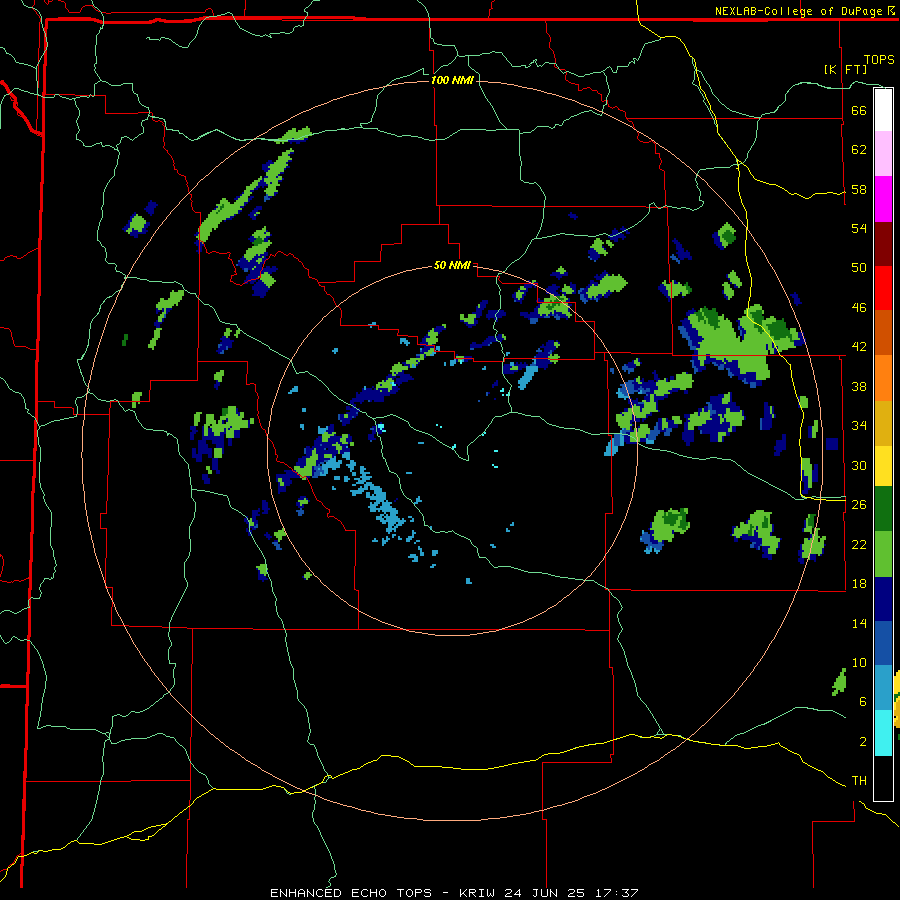
Task: Select the medium blue legend swatch
Action: pos(883,643)
